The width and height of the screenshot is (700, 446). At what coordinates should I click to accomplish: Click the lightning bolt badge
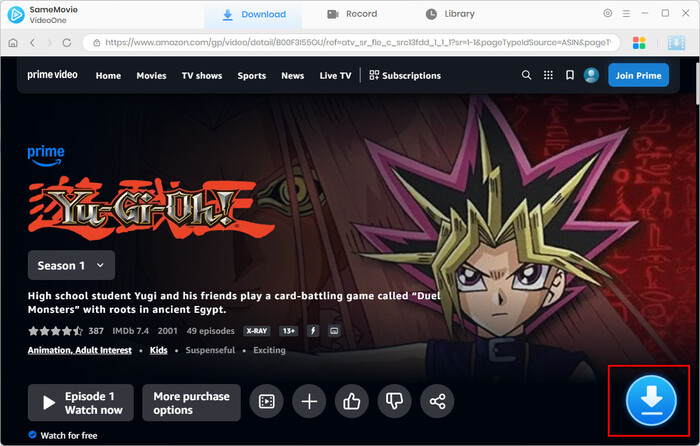[313, 331]
